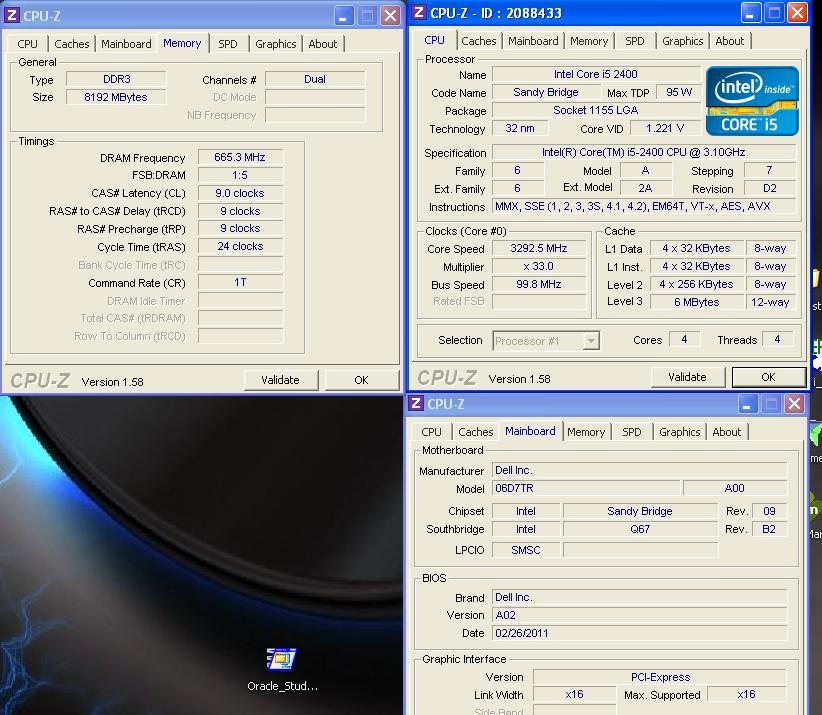
Task: Close the CPU-Z ID 2088433 window
Action: point(797,13)
